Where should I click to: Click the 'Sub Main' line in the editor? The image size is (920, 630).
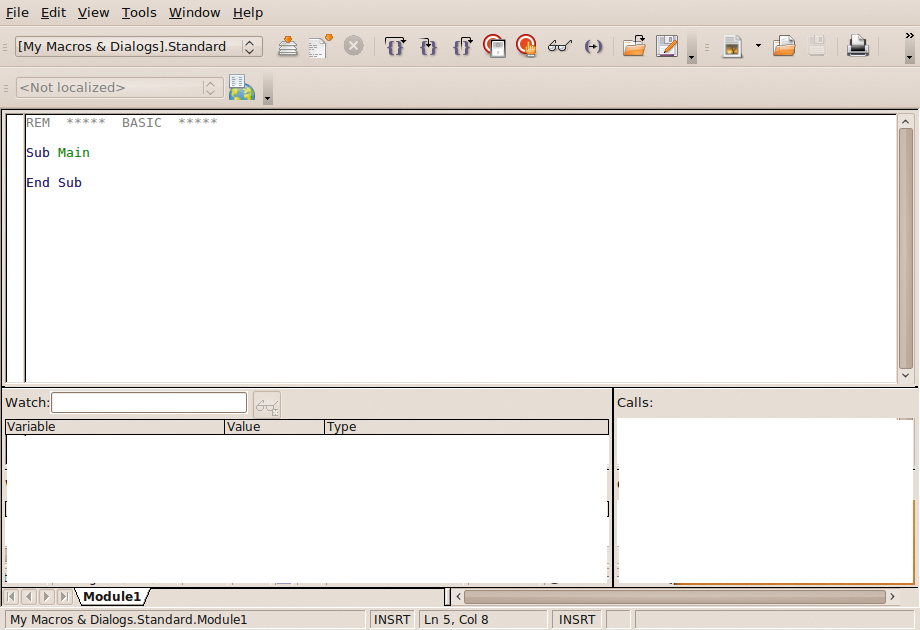(58, 153)
